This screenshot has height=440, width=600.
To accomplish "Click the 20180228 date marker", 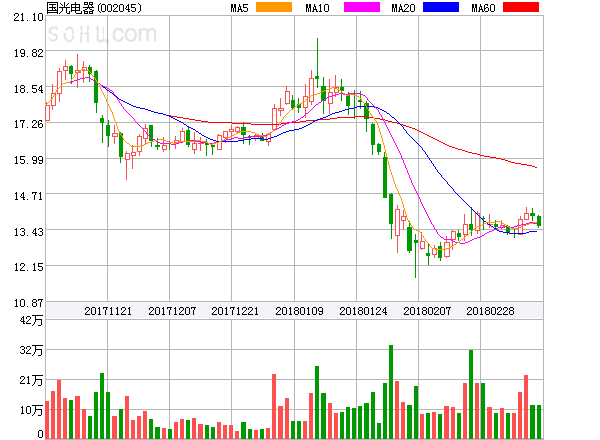I will tap(490, 311).
